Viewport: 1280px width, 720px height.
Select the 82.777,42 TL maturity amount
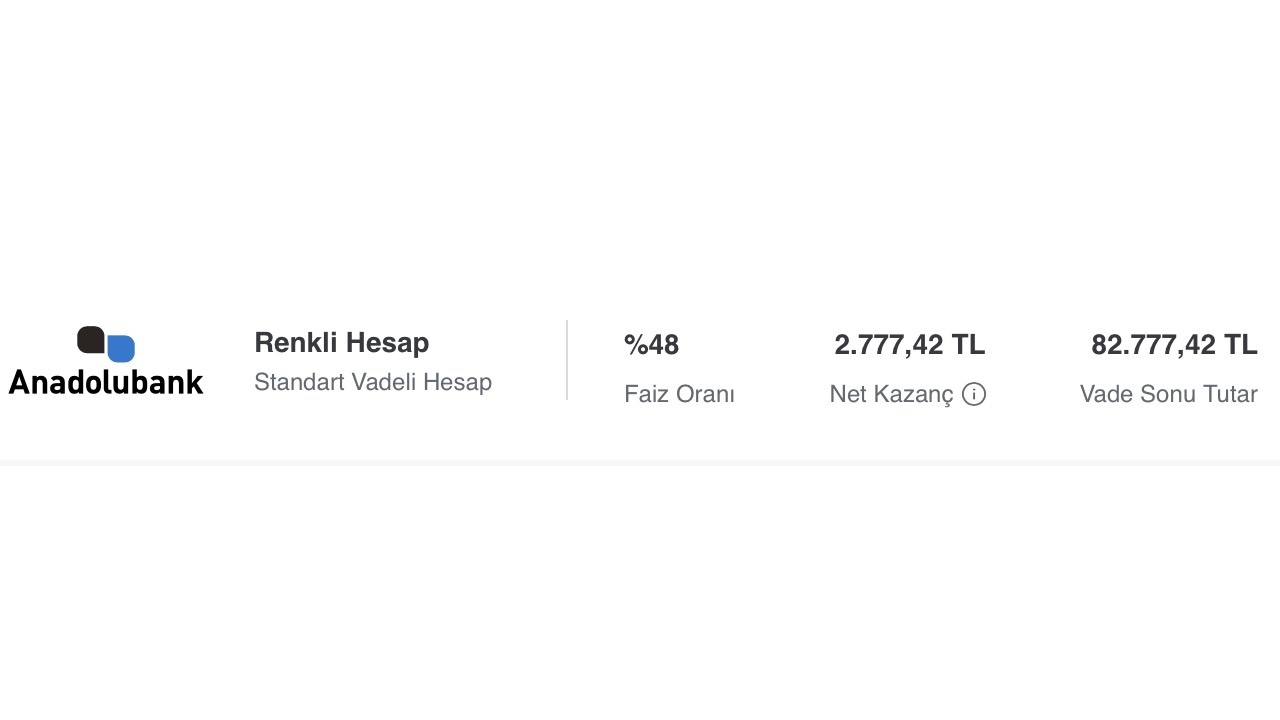1174,345
